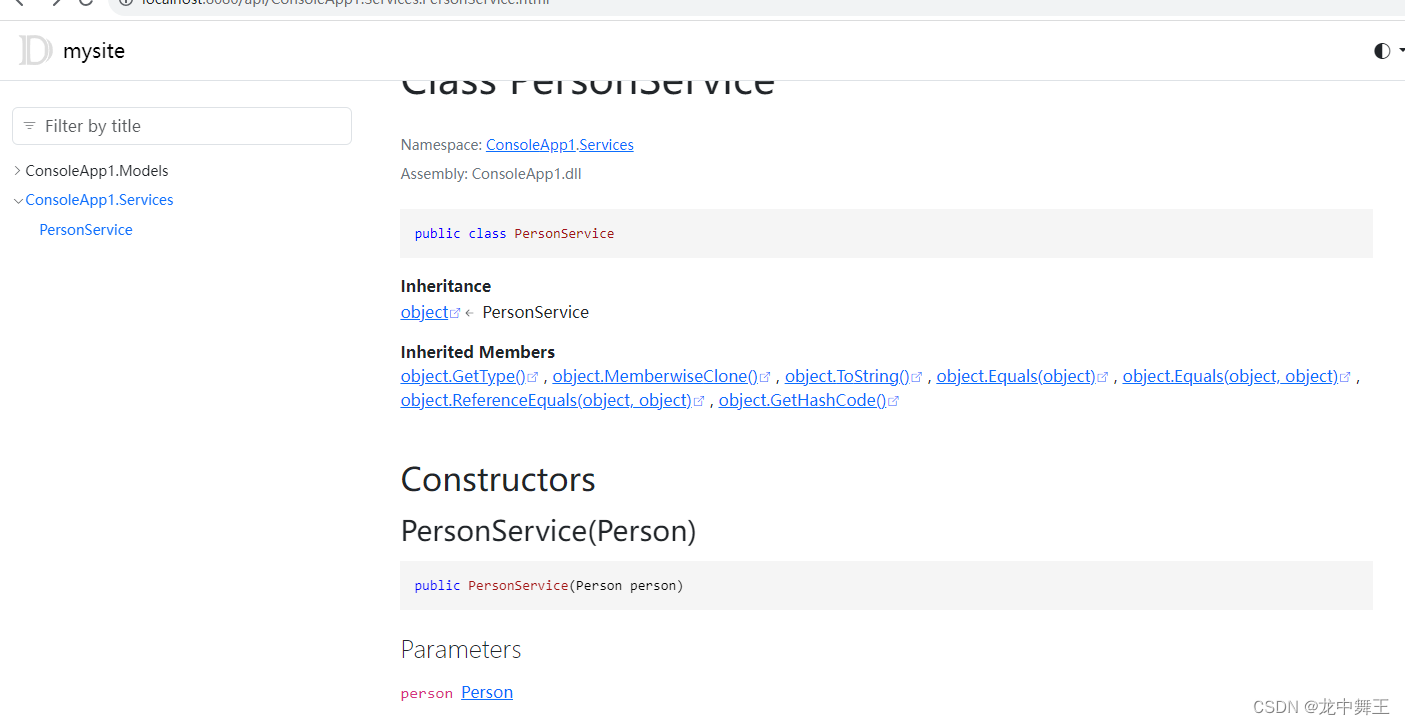Click external icon after object.GetHashCode()
Screen dimensions: 1405x725
click(x=893, y=401)
